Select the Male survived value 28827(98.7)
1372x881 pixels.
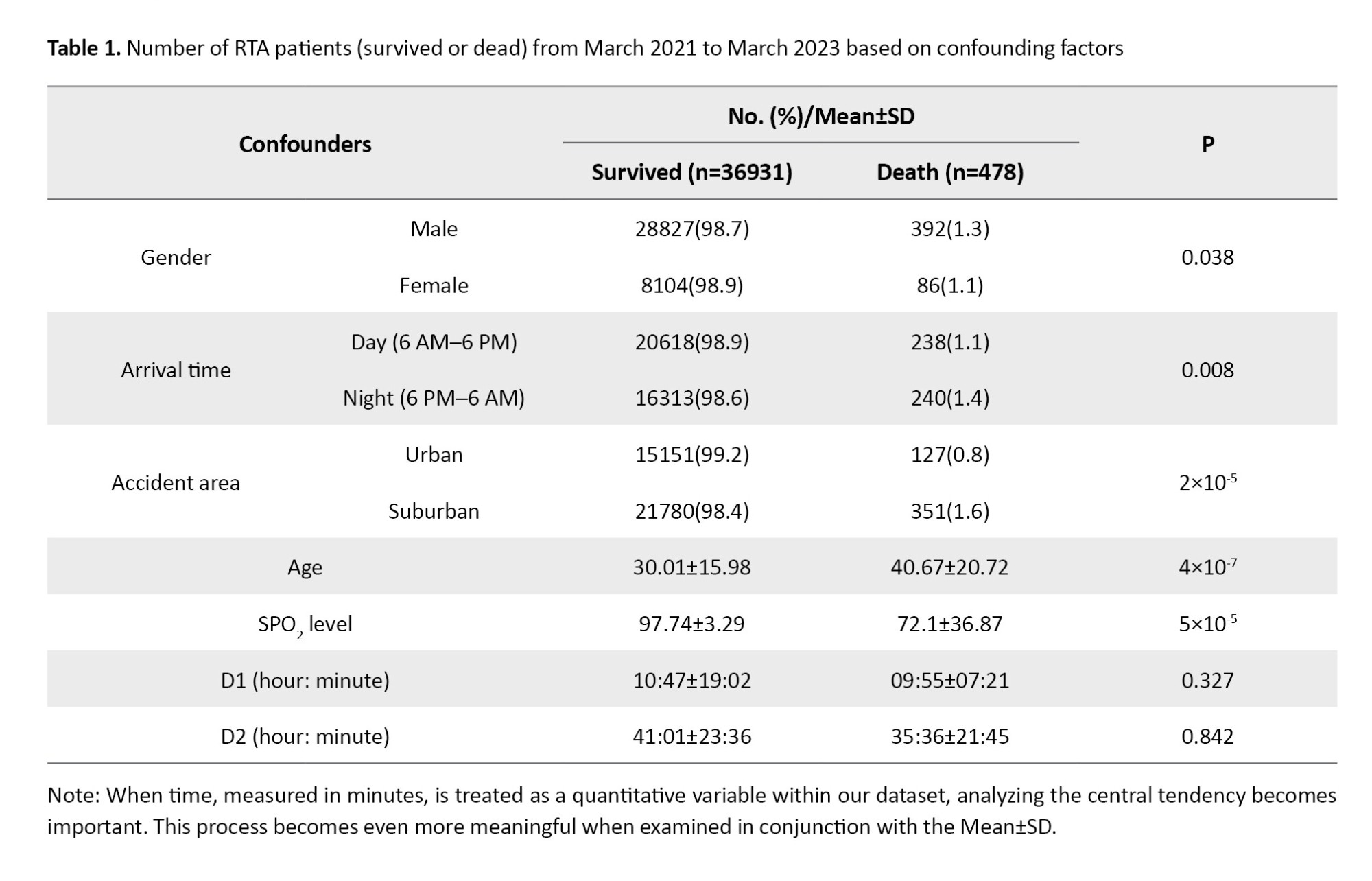coord(691,228)
